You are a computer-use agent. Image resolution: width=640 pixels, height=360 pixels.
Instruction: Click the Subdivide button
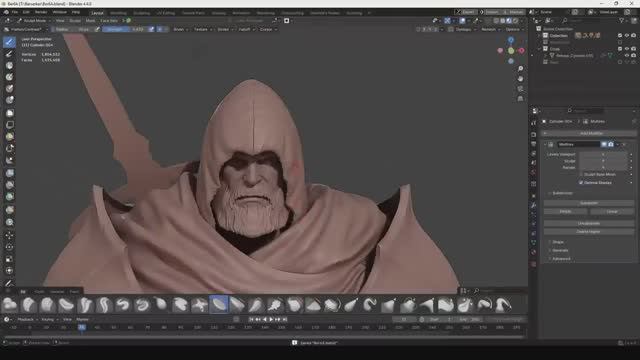589,203
